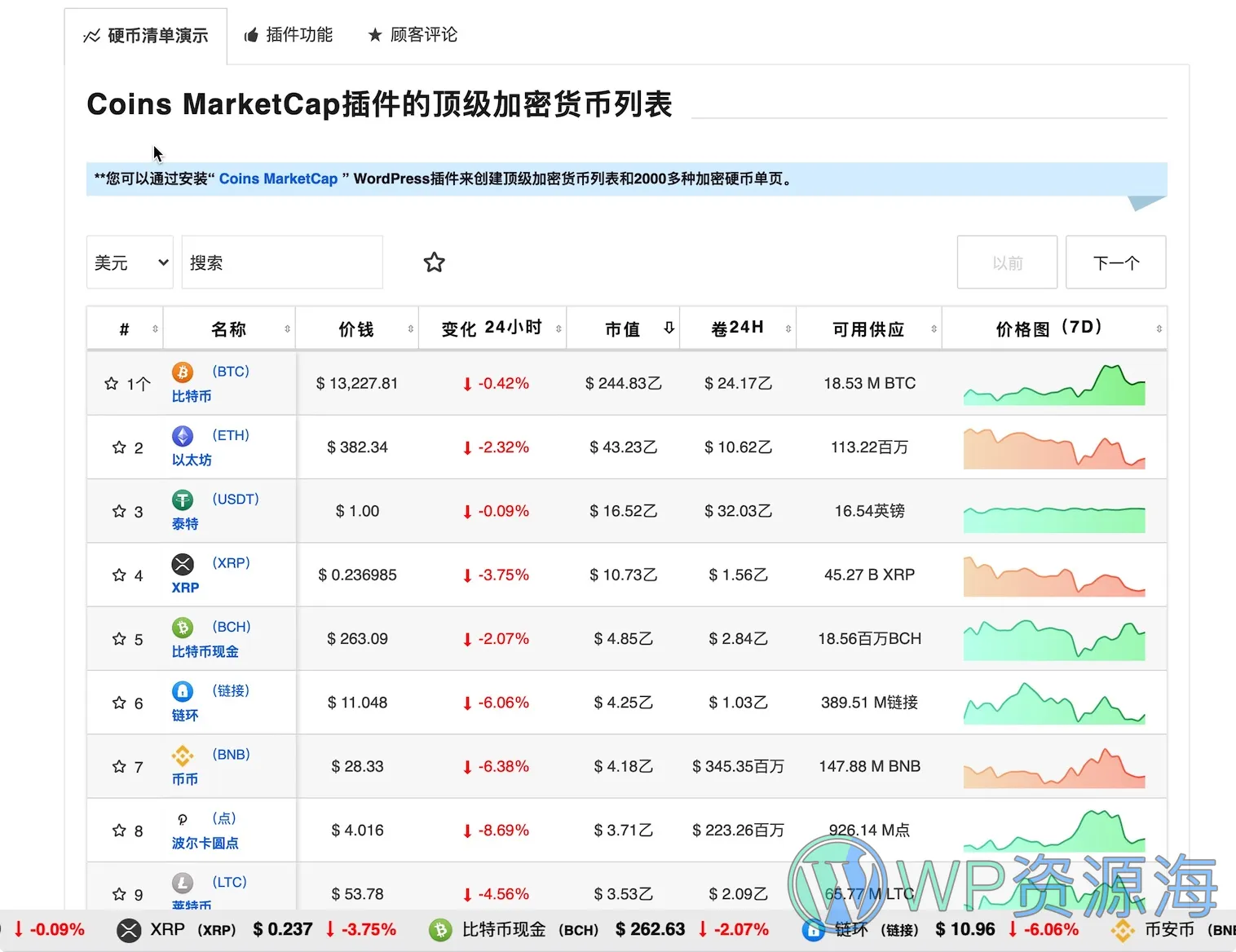Open the Coins MarketCap plugin link

(277, 178)
